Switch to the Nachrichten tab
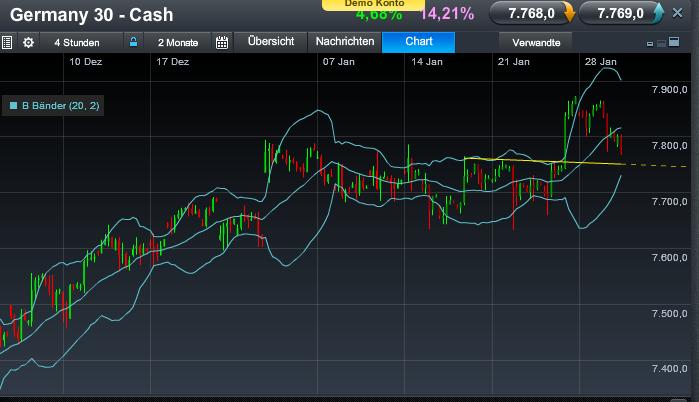Screen dimensions: 699x402 pos(345,42)
